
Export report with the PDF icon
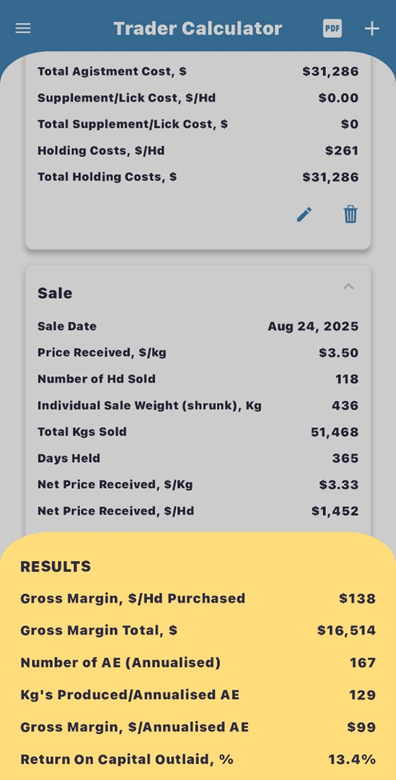332,28
